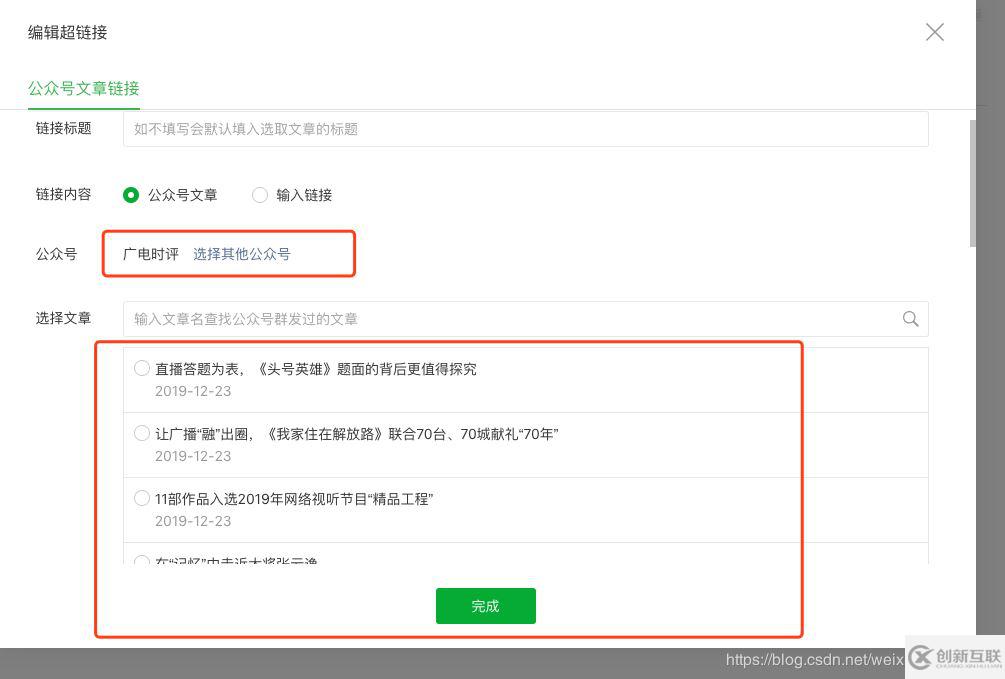1005x679 pixels.
Task: Select article 直播答题为表 radio button
Action: [x=142, y=368]
